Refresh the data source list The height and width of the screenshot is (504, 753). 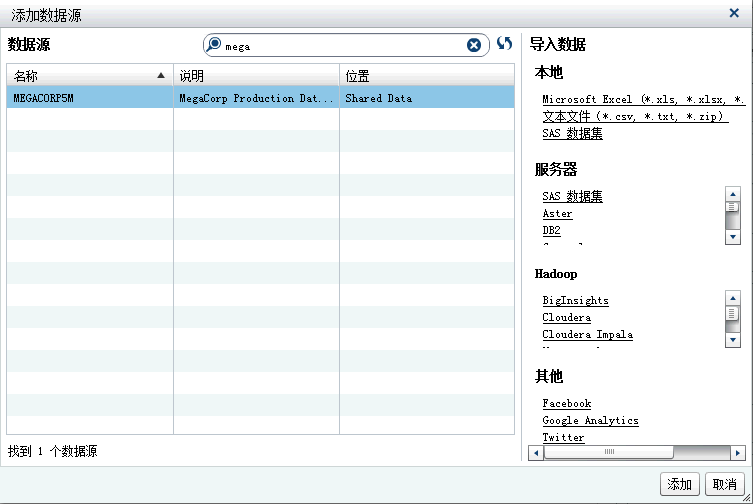(x=504, y=44)
